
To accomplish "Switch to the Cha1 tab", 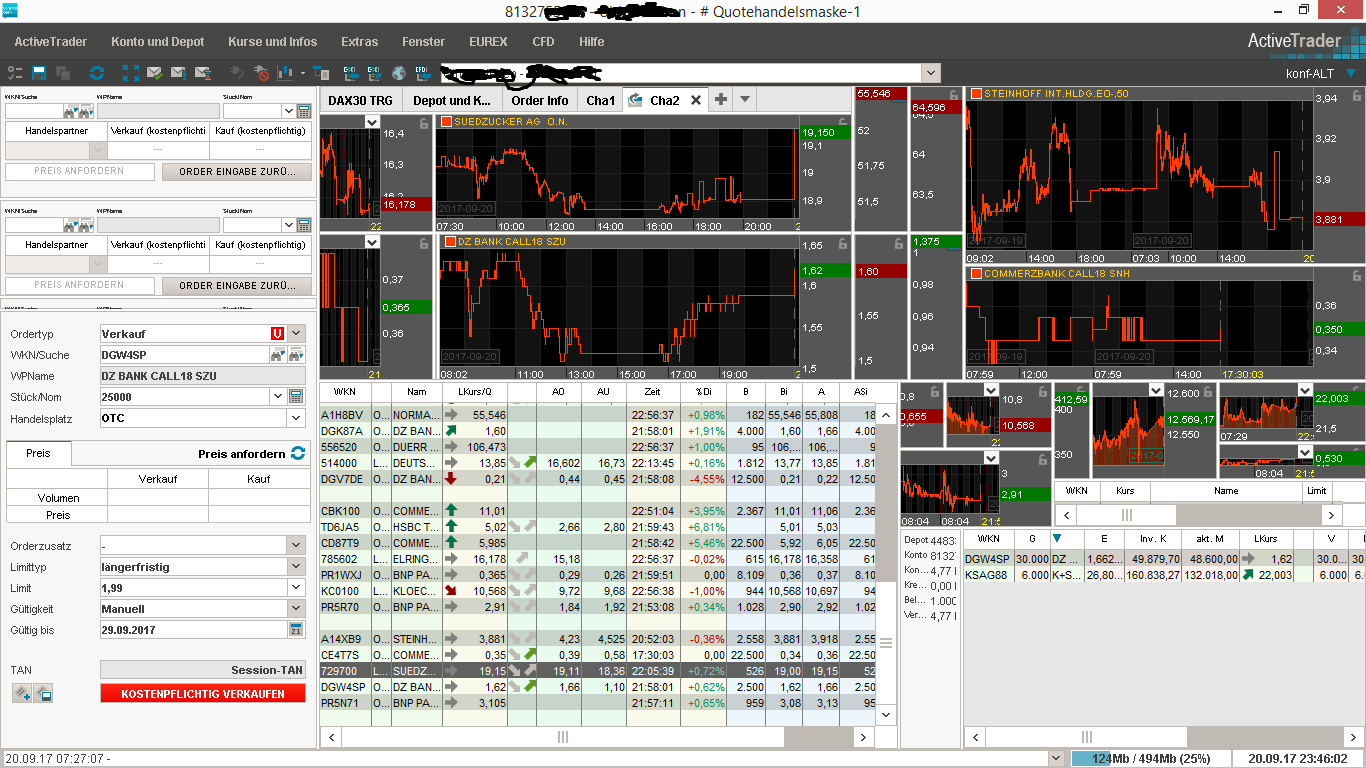I will click(x=601, y=100).
